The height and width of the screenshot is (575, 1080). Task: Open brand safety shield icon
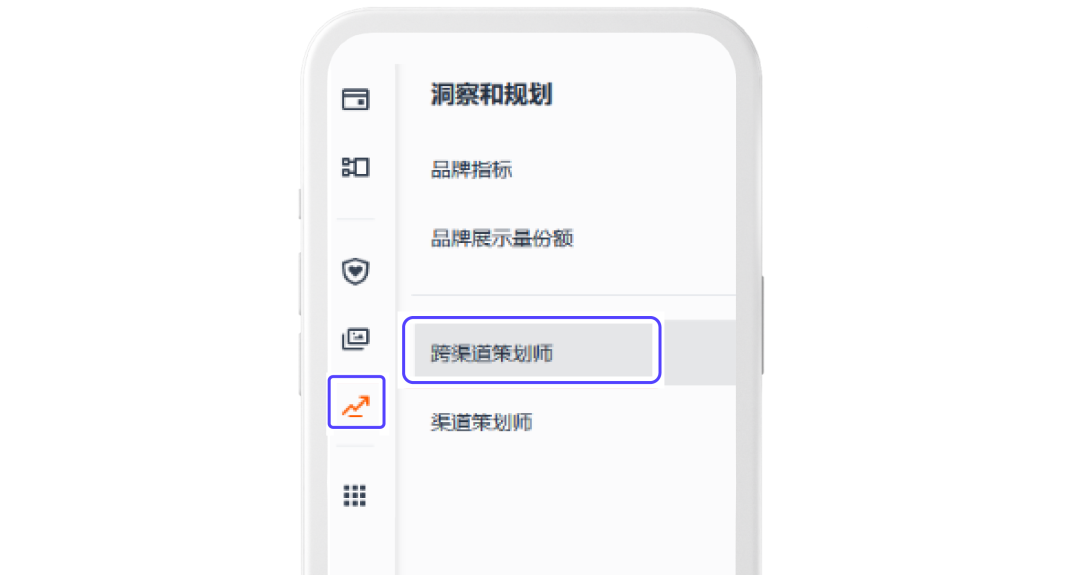pyautogui.click(x=355, y=271)
